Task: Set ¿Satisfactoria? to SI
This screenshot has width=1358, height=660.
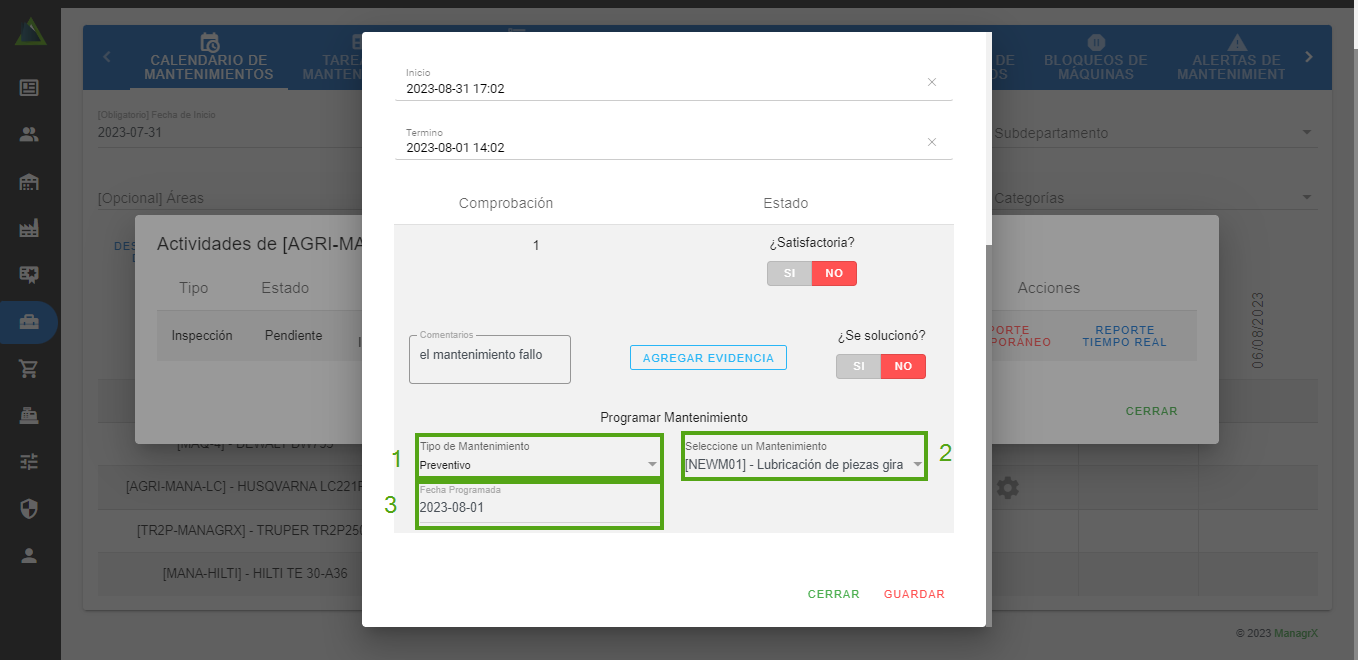Action: pos(789,274)
